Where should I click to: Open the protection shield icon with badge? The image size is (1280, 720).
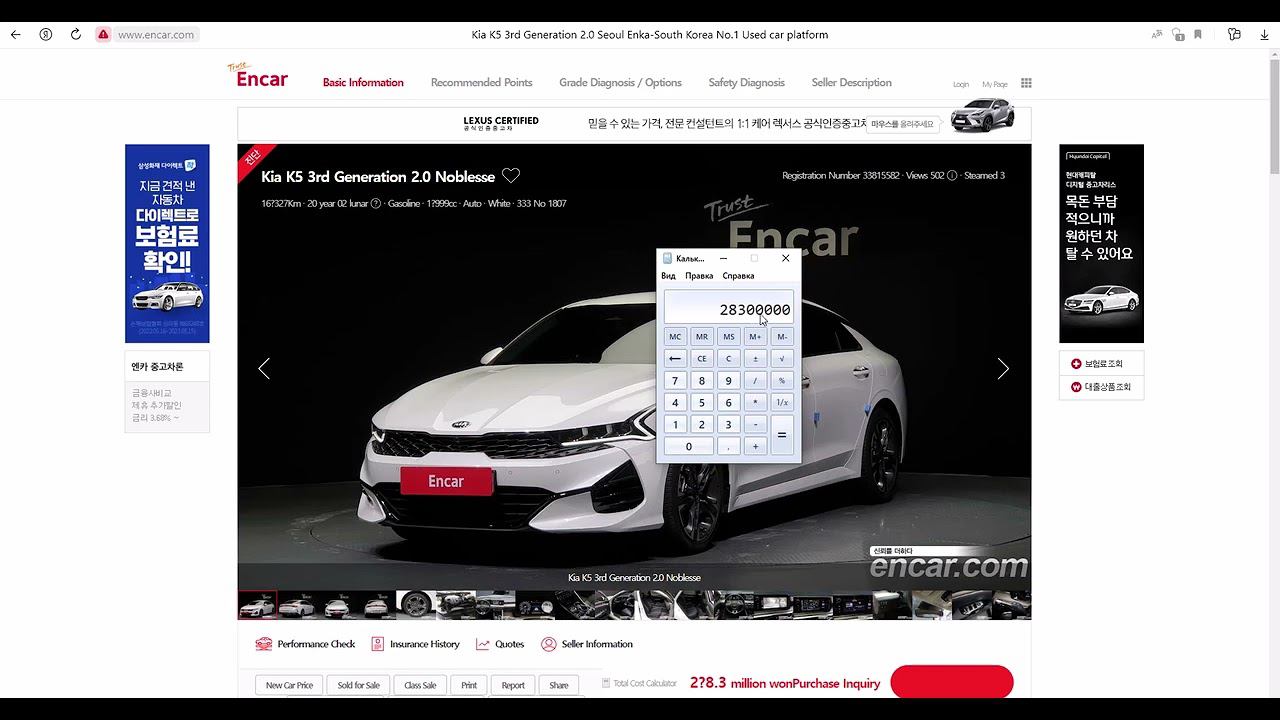[x=1178, y=34]
